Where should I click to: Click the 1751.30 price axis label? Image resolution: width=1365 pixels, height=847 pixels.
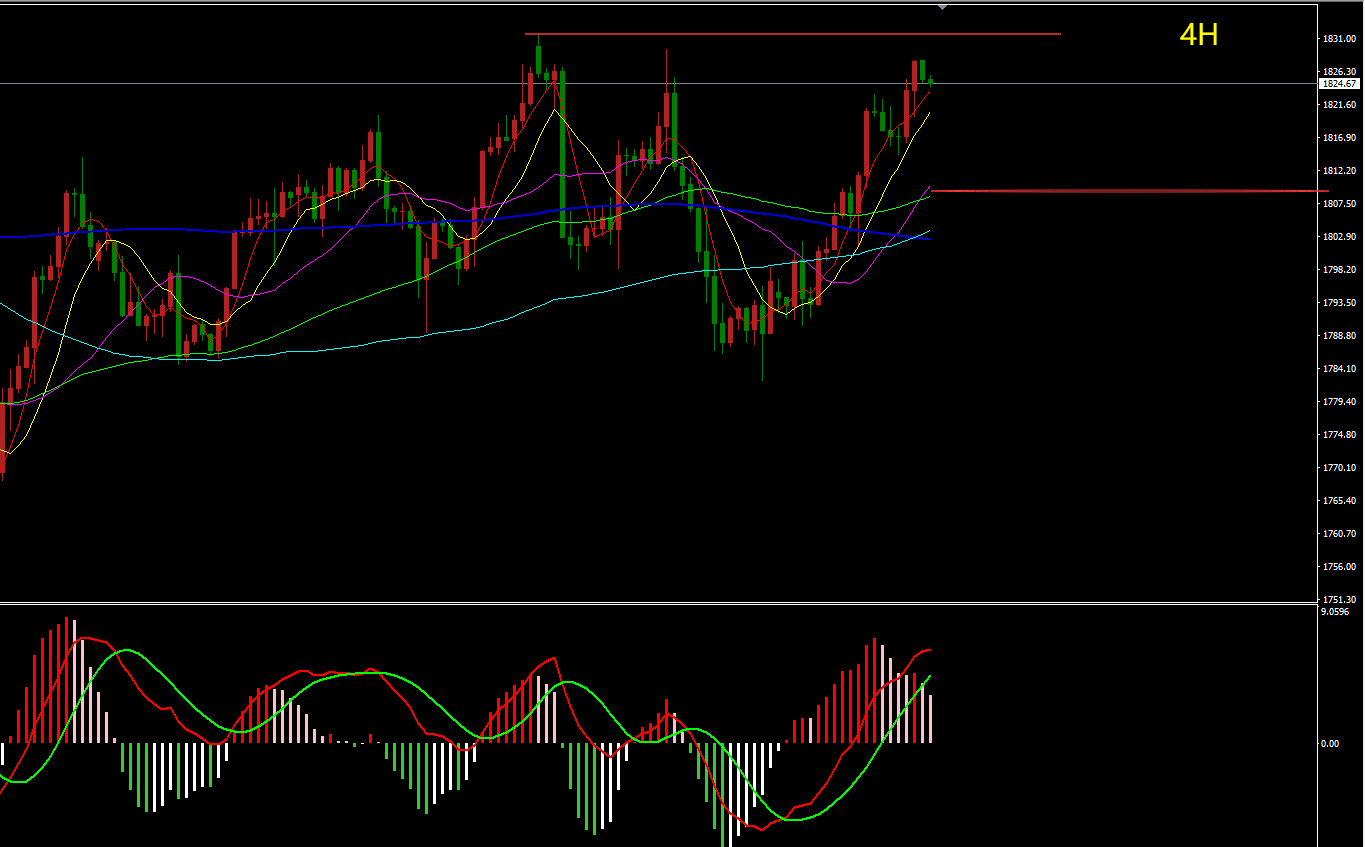coord(1339,600)
